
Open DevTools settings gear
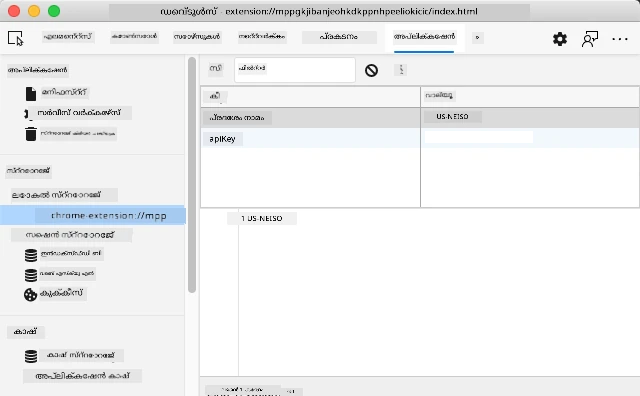pos(560,39)
